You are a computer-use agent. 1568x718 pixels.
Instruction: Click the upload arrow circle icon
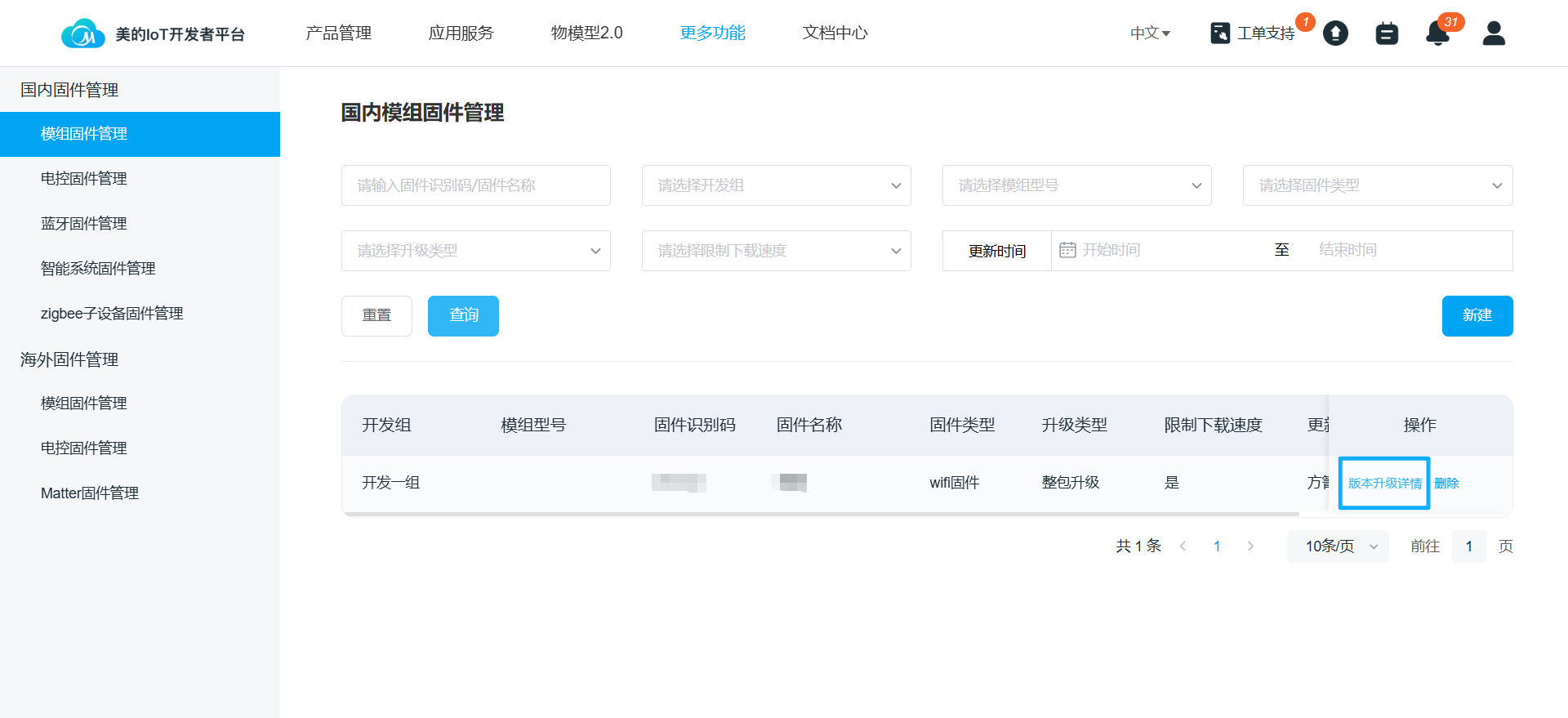pyautogui.click(x=1335, y=33)
